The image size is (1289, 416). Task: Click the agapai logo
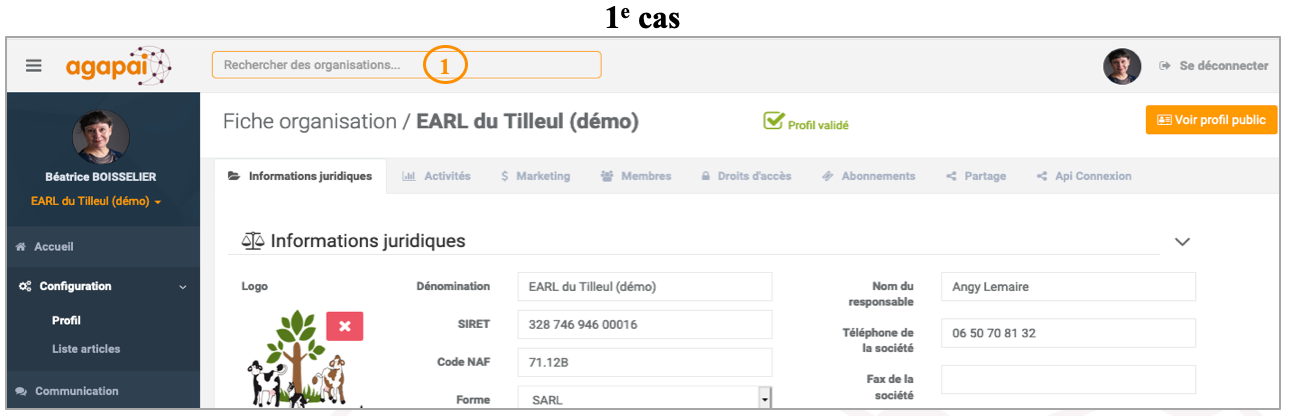coord(118,66)
